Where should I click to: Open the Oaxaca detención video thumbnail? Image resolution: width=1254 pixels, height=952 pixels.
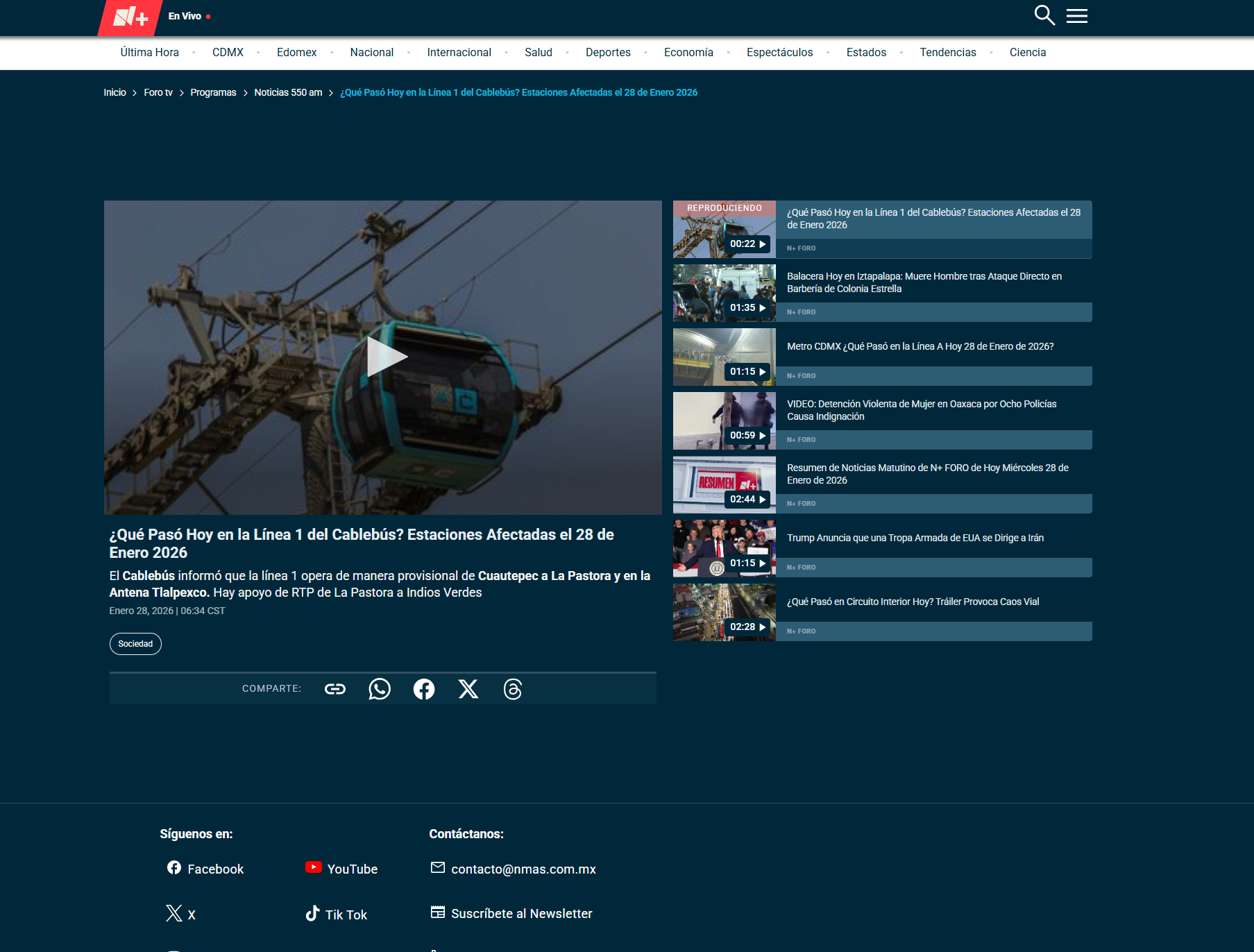point(725,421)
